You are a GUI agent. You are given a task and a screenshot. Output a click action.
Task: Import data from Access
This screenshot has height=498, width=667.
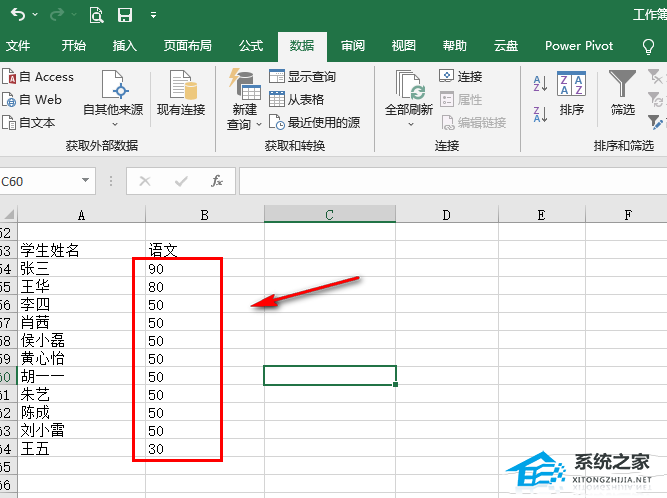pos(45,76)
